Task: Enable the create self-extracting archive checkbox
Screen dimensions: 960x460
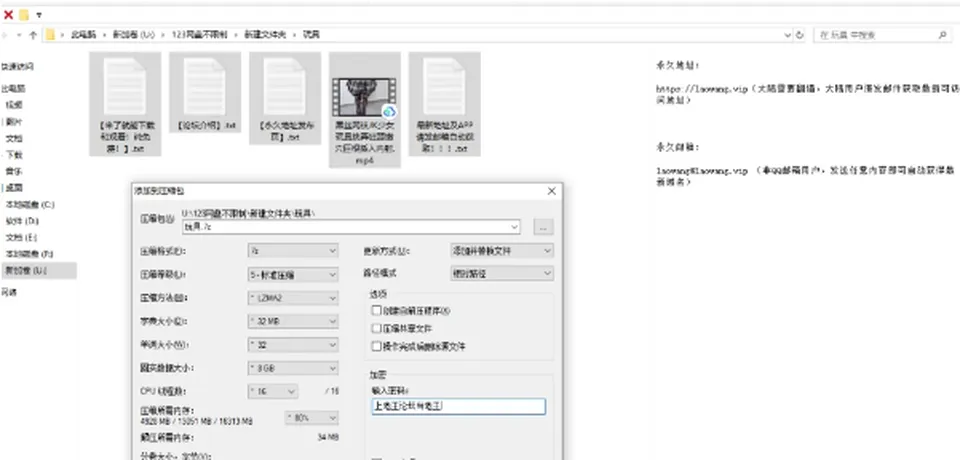Action: click(377, 311)
